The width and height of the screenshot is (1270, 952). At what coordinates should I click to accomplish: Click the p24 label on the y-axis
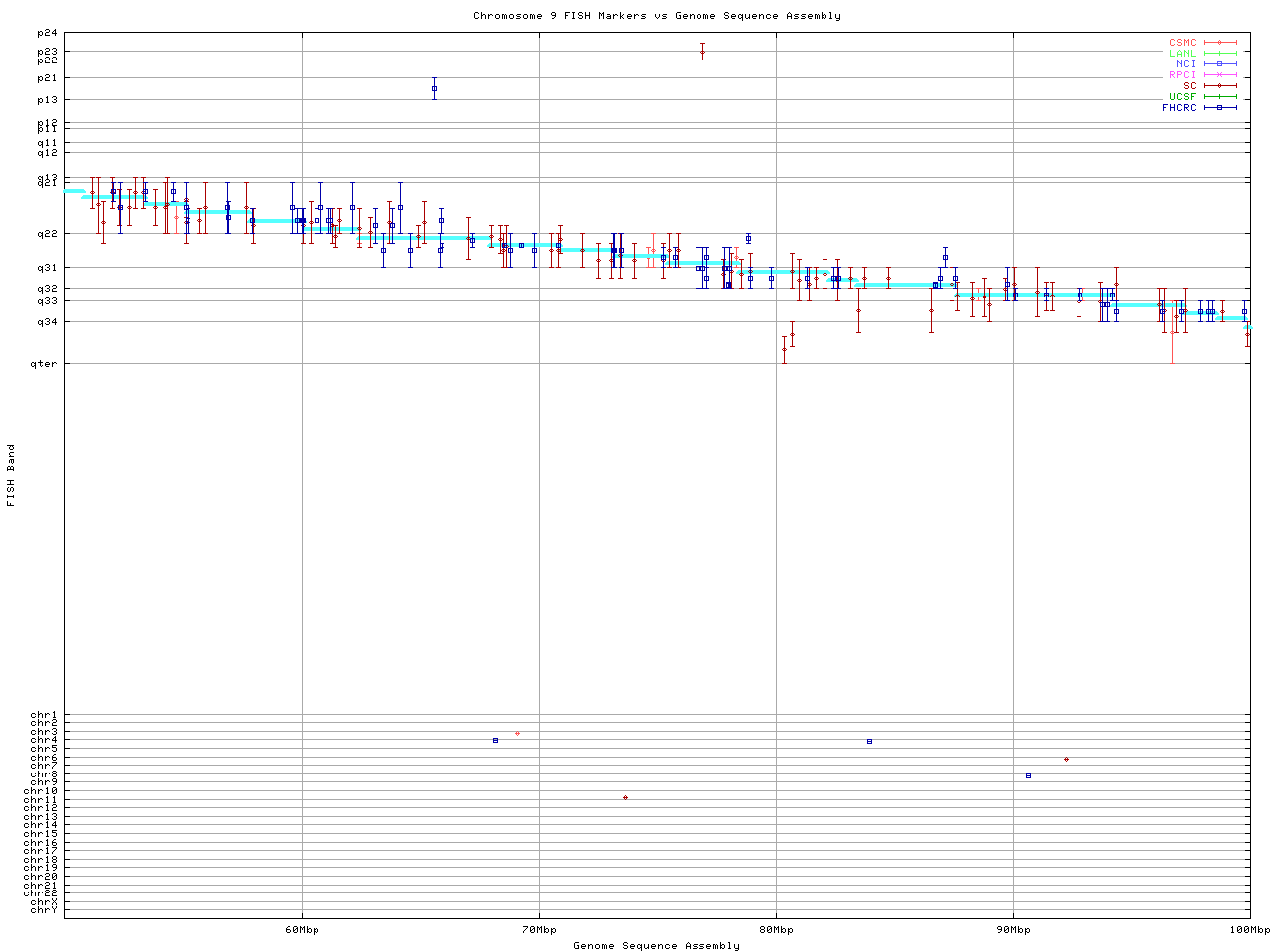(x=47, y=33)
